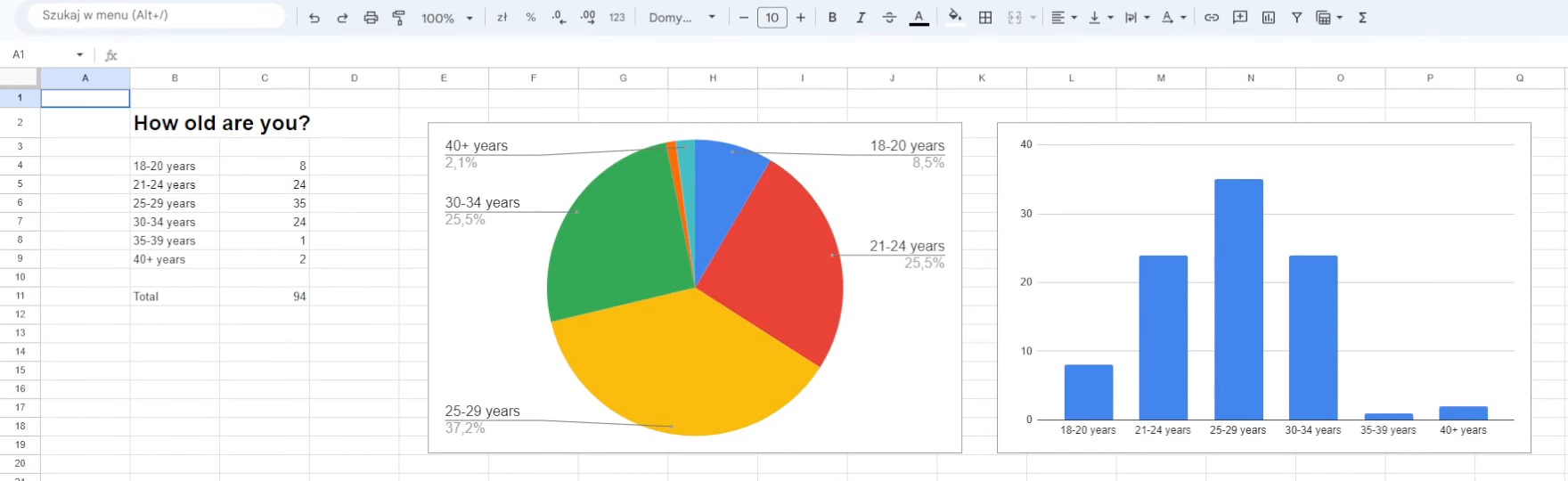Click the '40+ years' pie chart label

[477, 146]
